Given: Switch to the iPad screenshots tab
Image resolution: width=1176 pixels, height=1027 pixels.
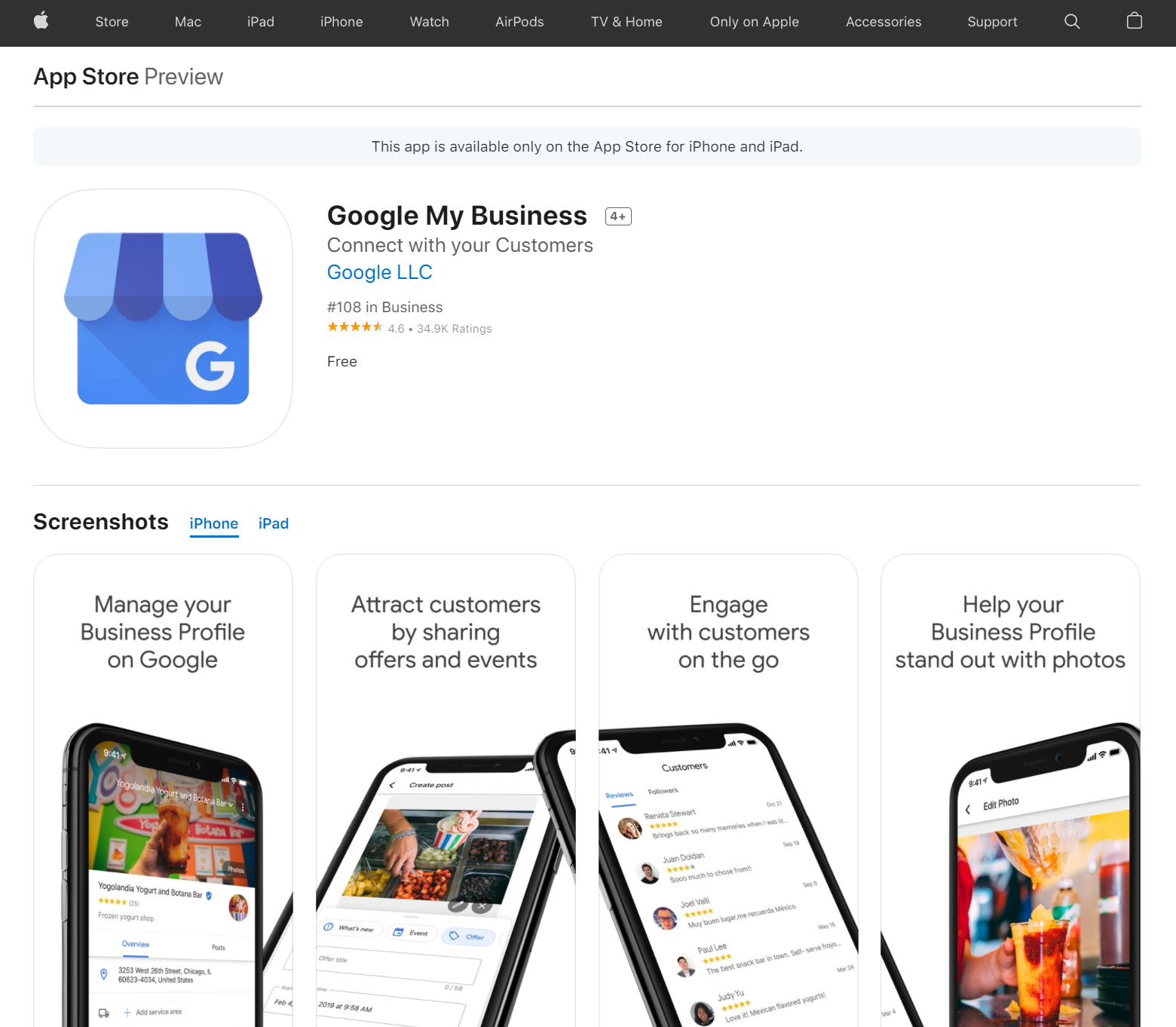Looking at the screenshot, I should (274, 523).
